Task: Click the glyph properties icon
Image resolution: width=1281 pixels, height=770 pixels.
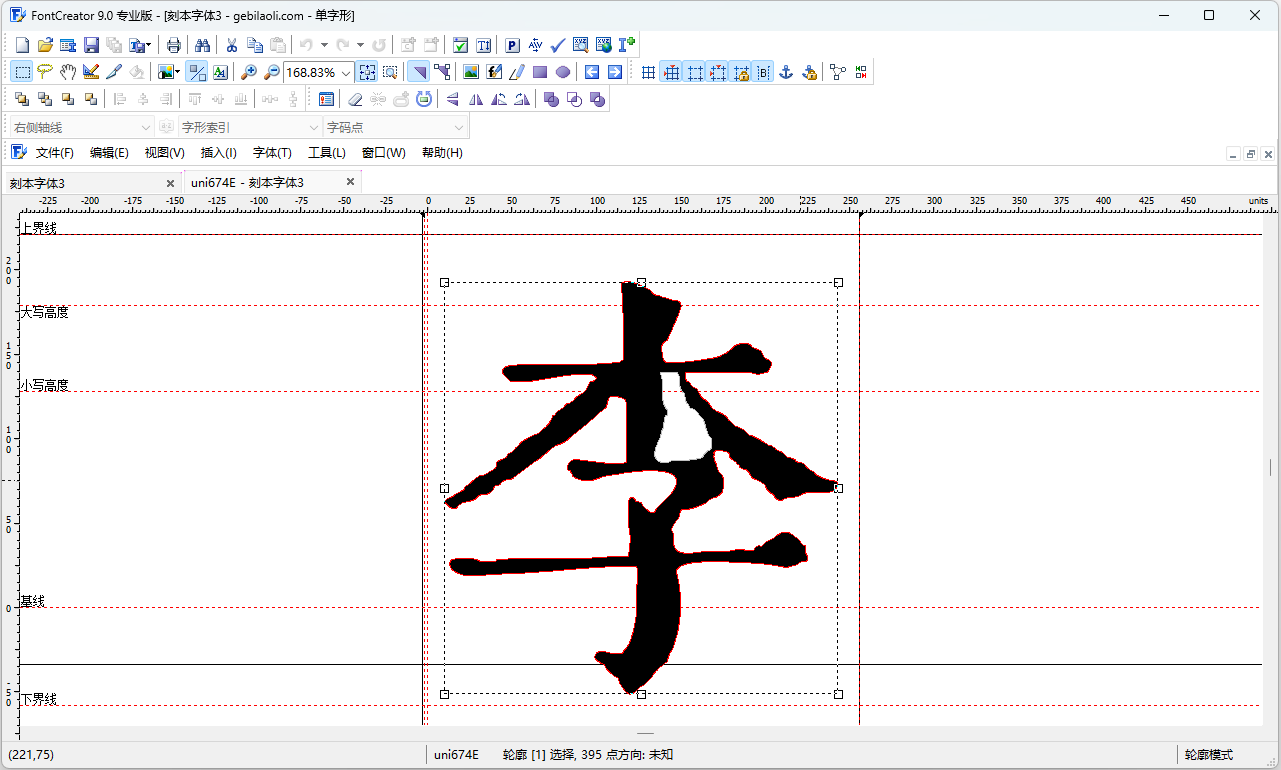Action: pyautogui.click(x=326, y=99)
